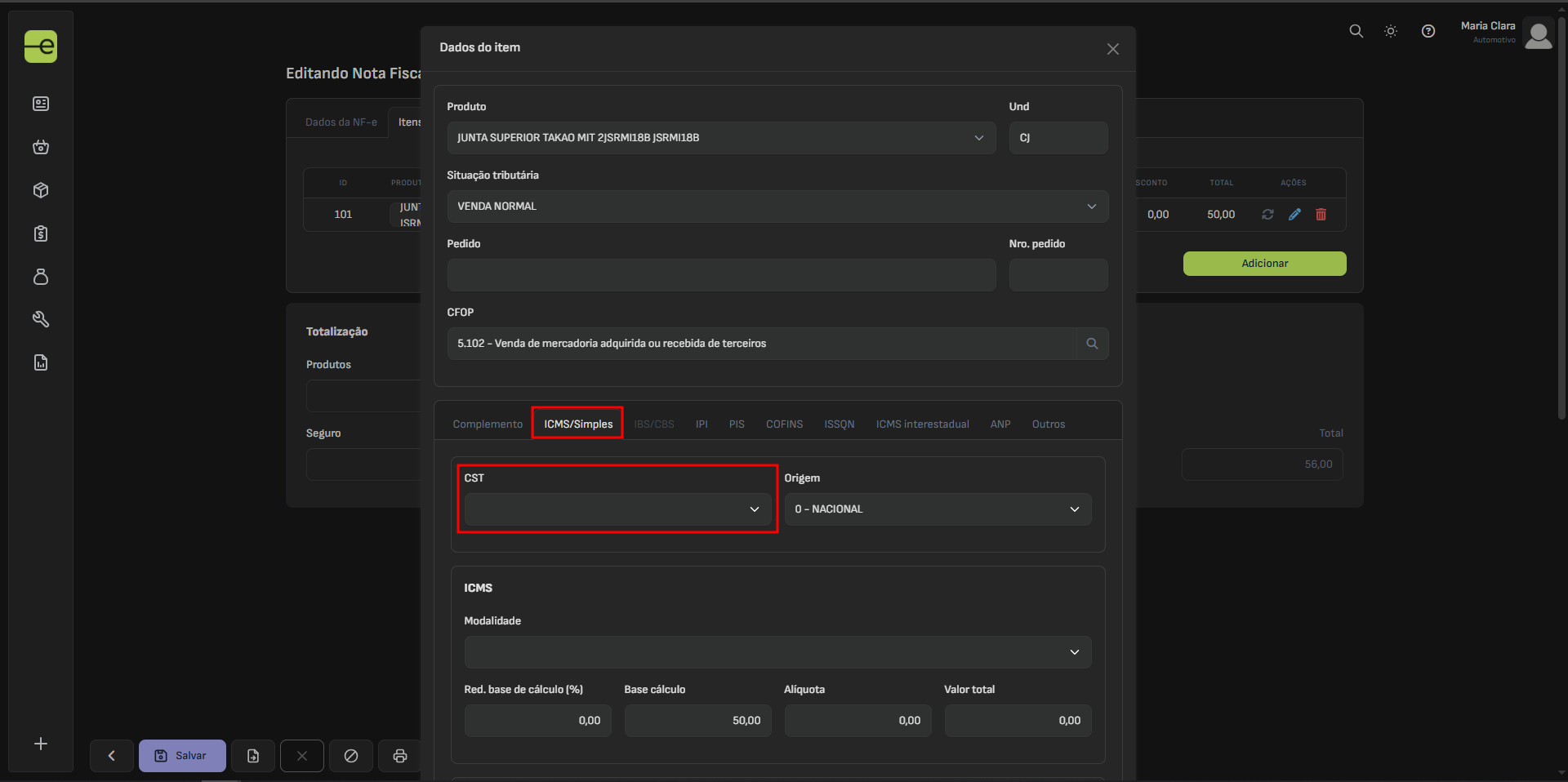Screen dimensions: 1568x782
Task: Click the Salvar button
Action: coord(182,756)
